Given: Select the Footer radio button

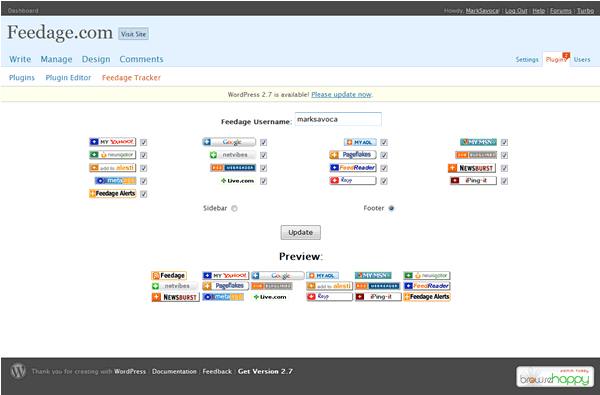Looking at the screenshot, I should (391, 208).
